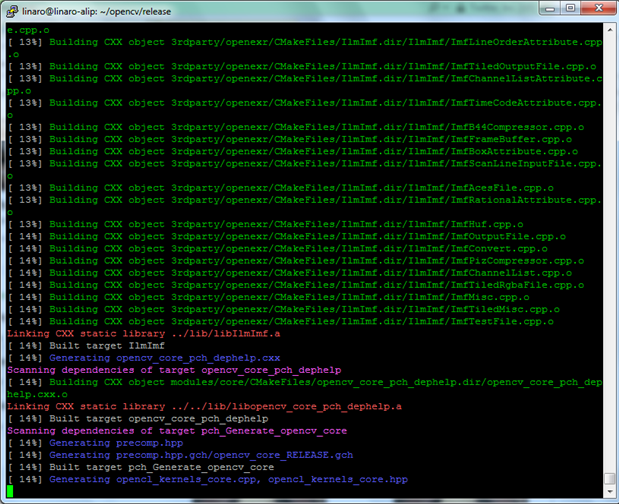Click 'Built target pch_Generate_opencv_core' line
Image resolution: width=619 pixels, height=504 pixels.
(x=141, y=467)
